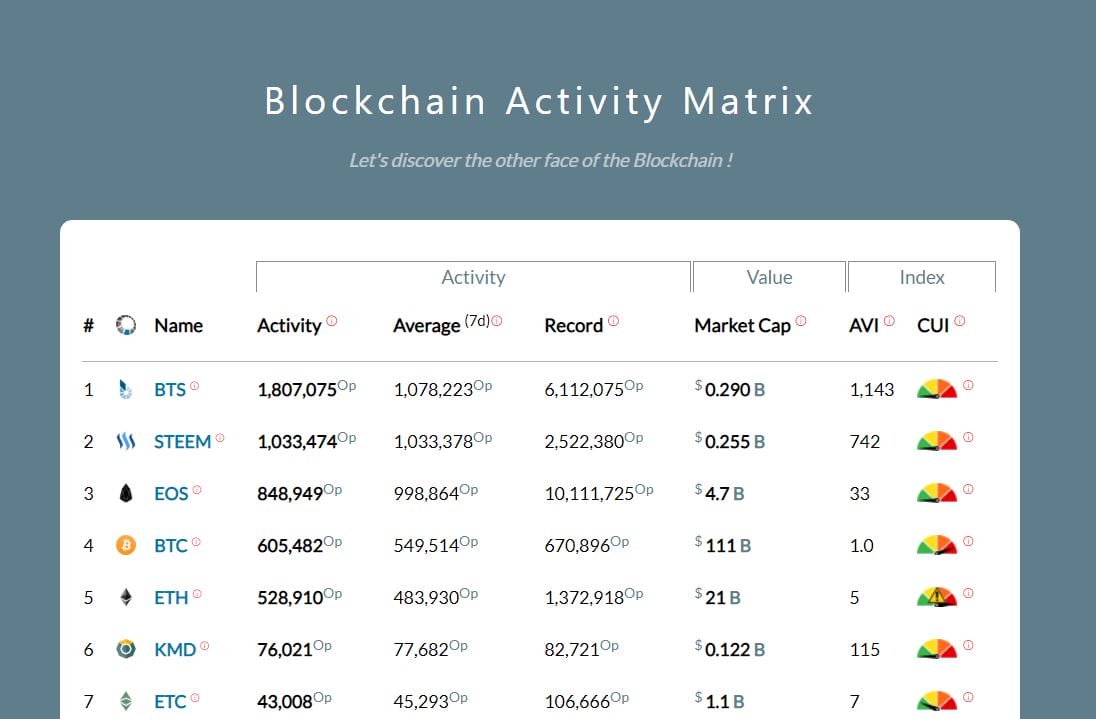Sort by the Name column header
This screenshot has height=719, width=1096.
point(178,326)
